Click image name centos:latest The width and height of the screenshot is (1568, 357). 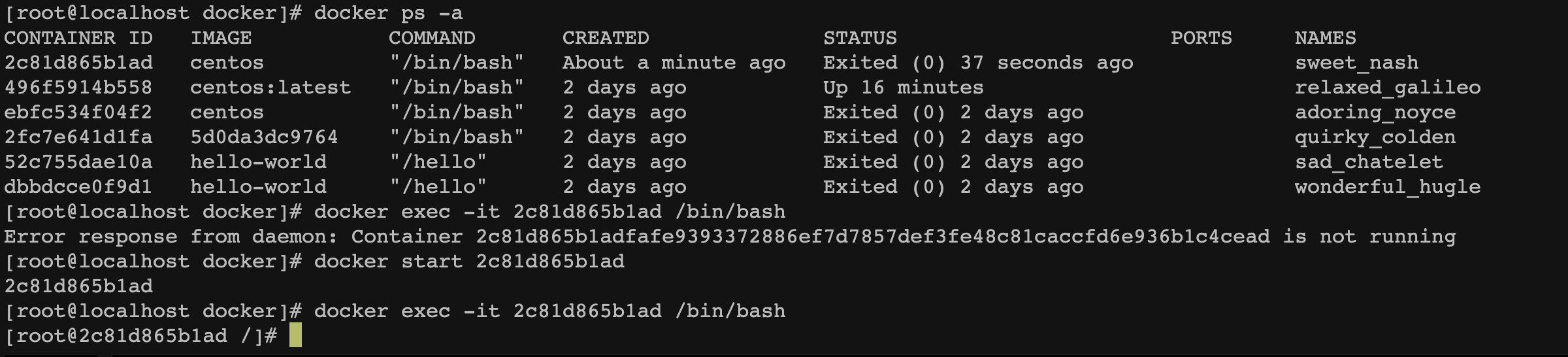(x=270, y=88)
